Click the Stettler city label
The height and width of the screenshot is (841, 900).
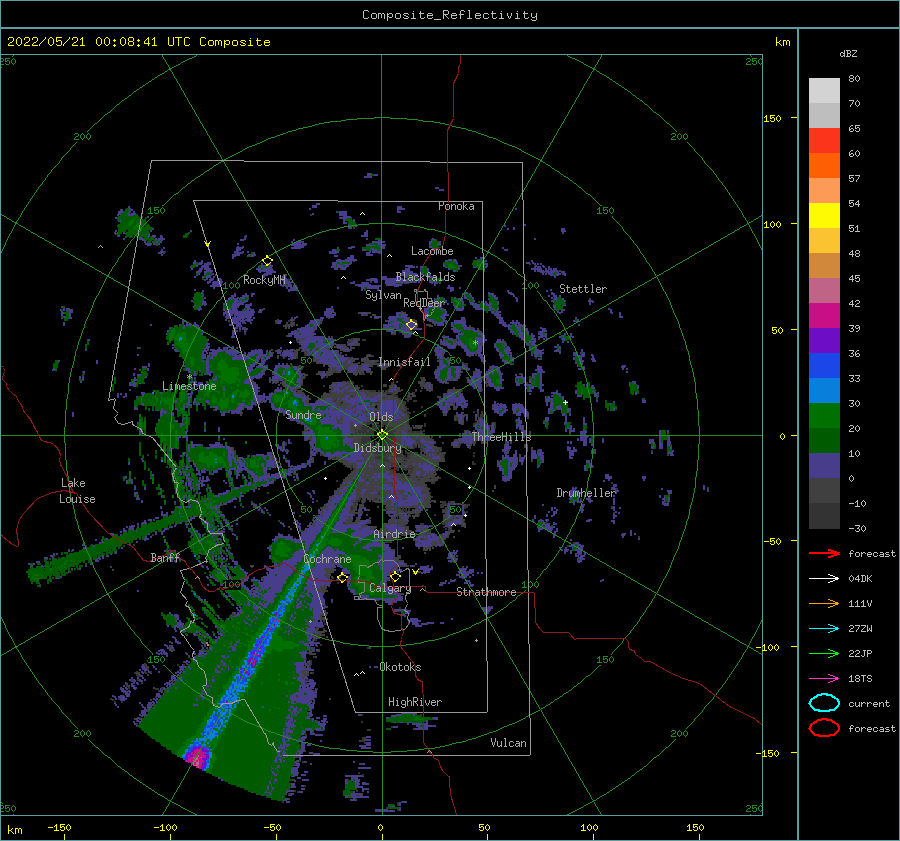[583, 289]
